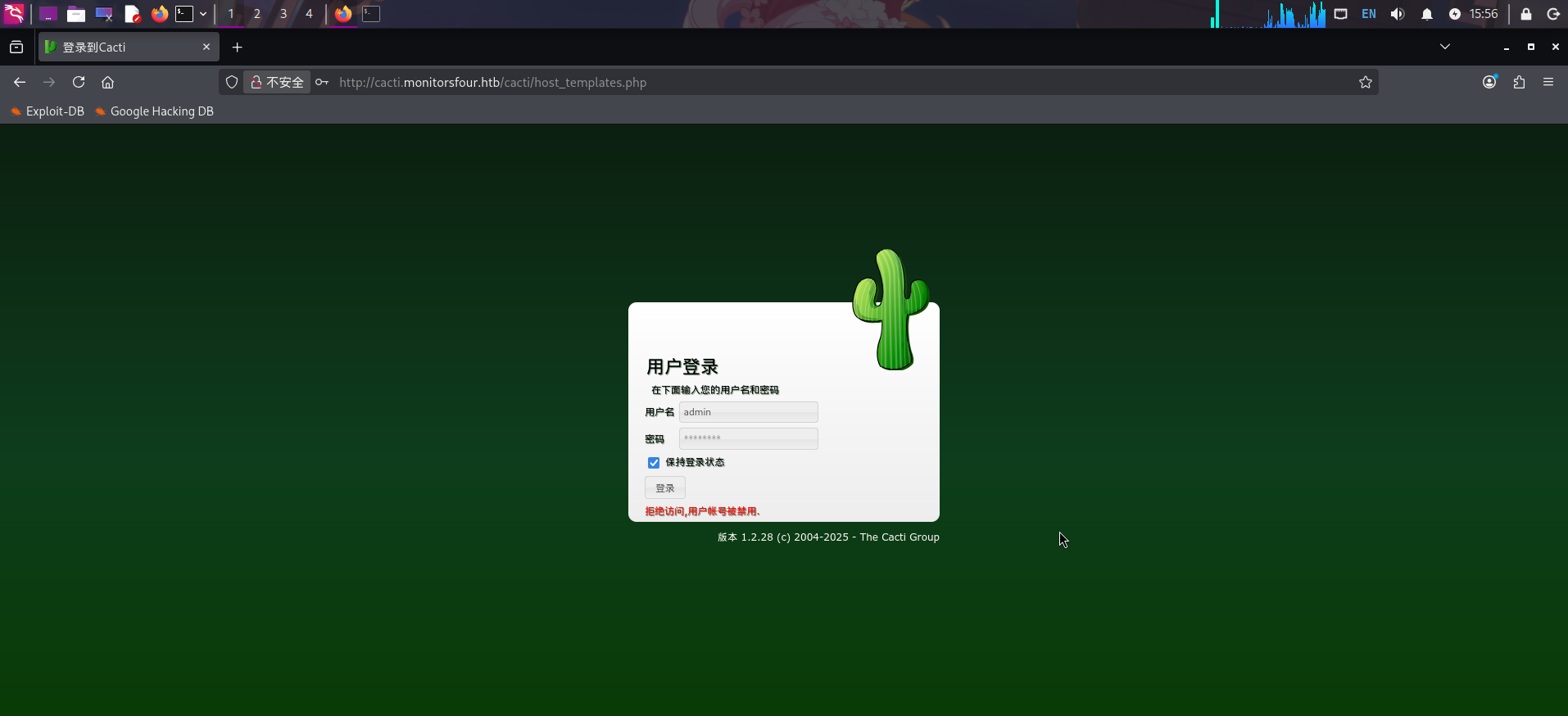Open the notifications bell
This screenshot has height=716, width=1568.
pos(1427,14)
